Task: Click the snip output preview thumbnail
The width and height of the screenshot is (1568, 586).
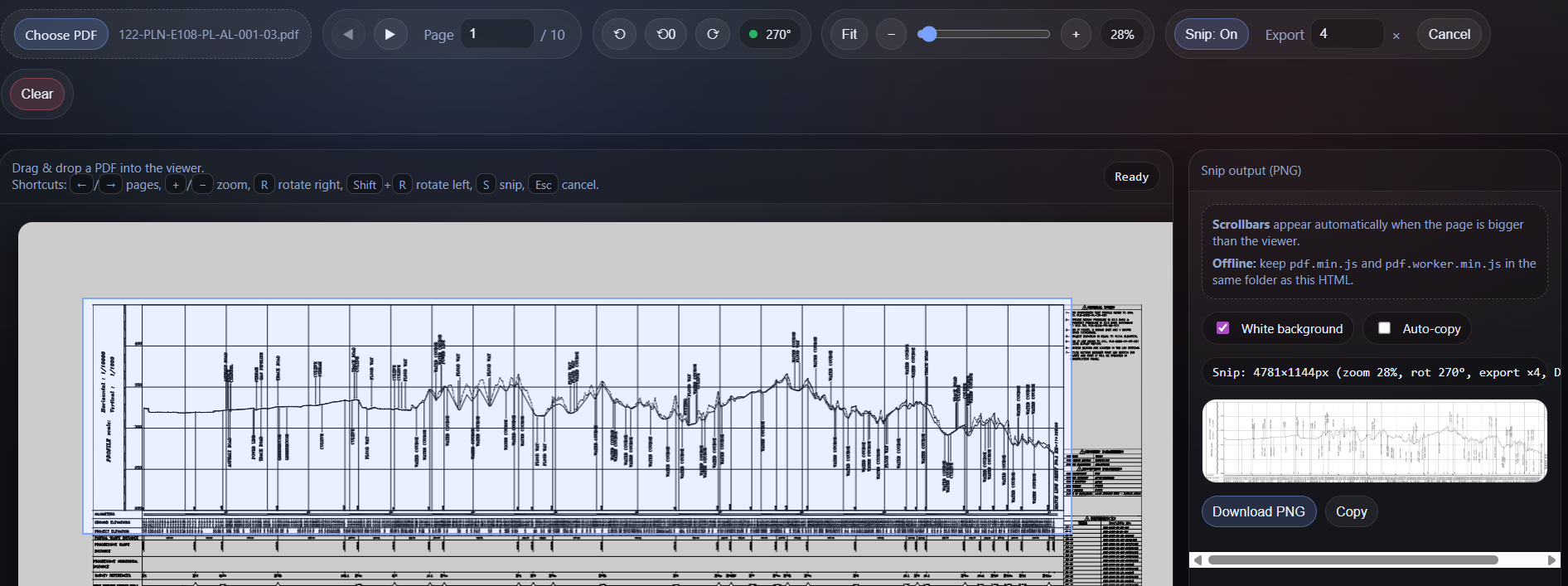Action: [1374, 441]
